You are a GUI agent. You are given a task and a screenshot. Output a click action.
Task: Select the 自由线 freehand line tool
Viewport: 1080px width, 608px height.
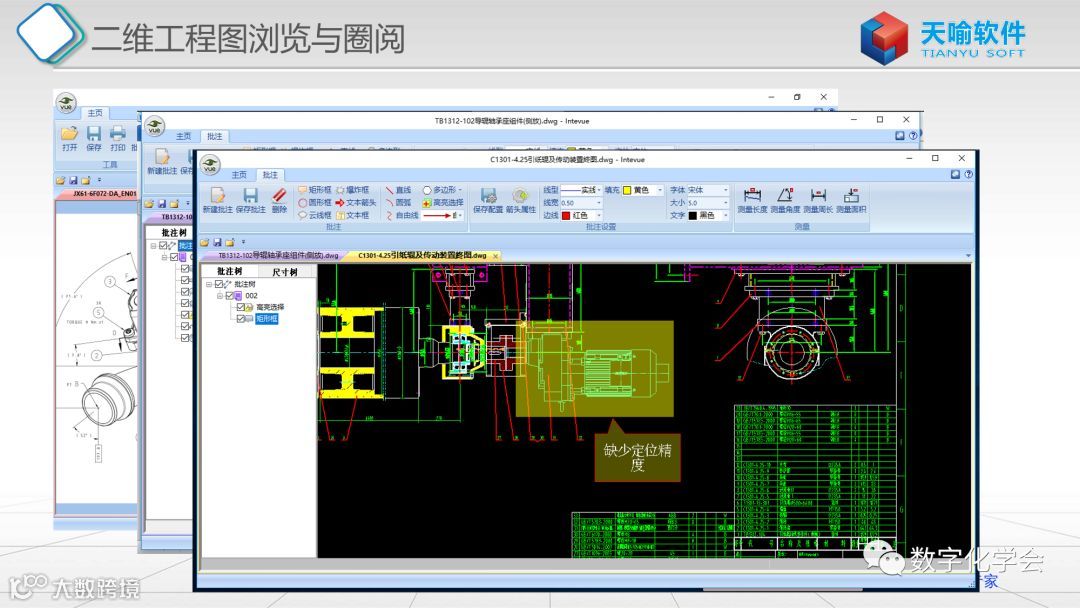(402, 215)
